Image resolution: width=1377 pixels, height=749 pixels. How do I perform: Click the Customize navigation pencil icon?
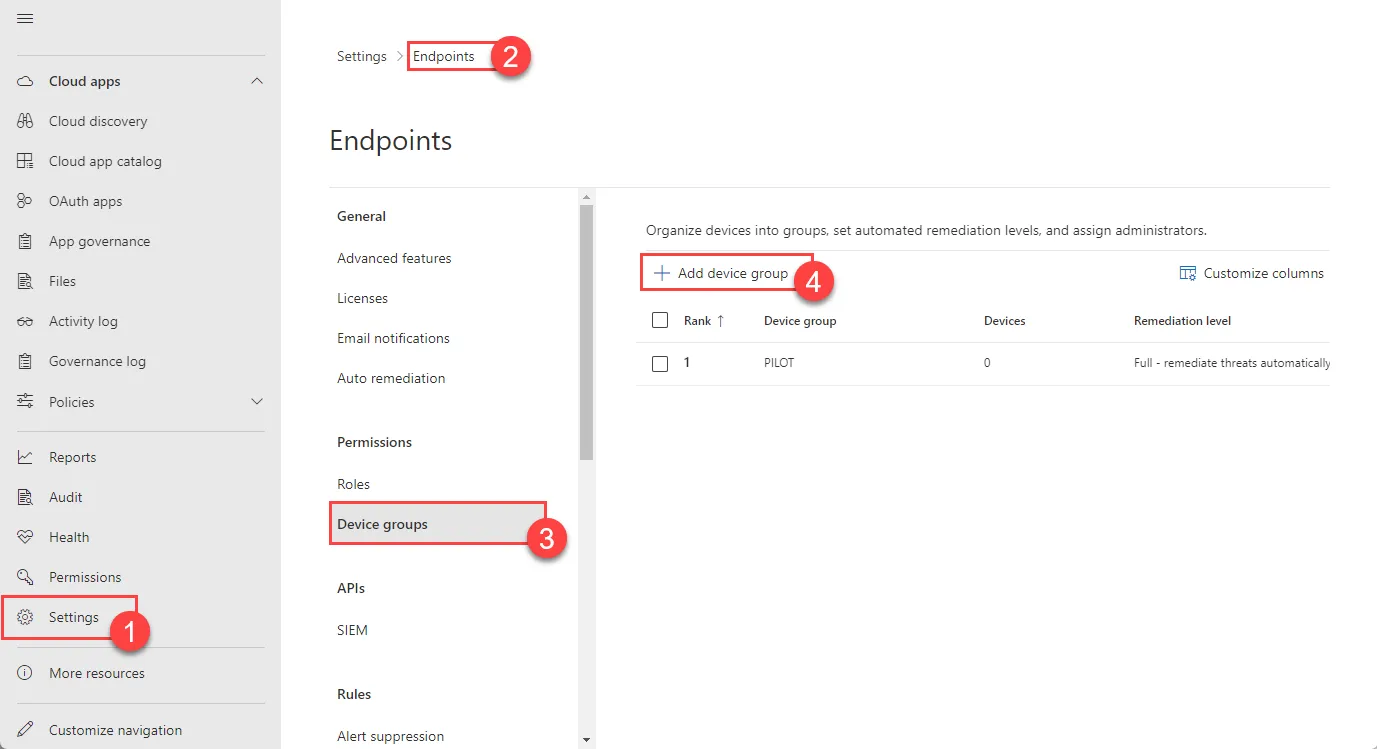pyautogui.click(x=25, y=730)
